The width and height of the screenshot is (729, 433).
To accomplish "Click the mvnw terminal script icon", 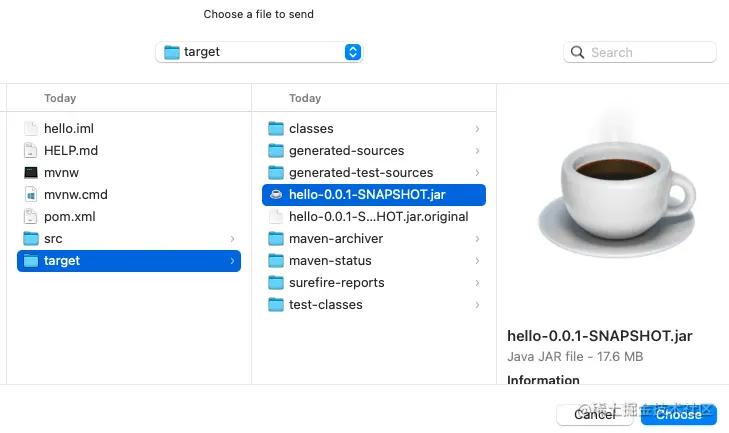I will (x=31, y=173).
